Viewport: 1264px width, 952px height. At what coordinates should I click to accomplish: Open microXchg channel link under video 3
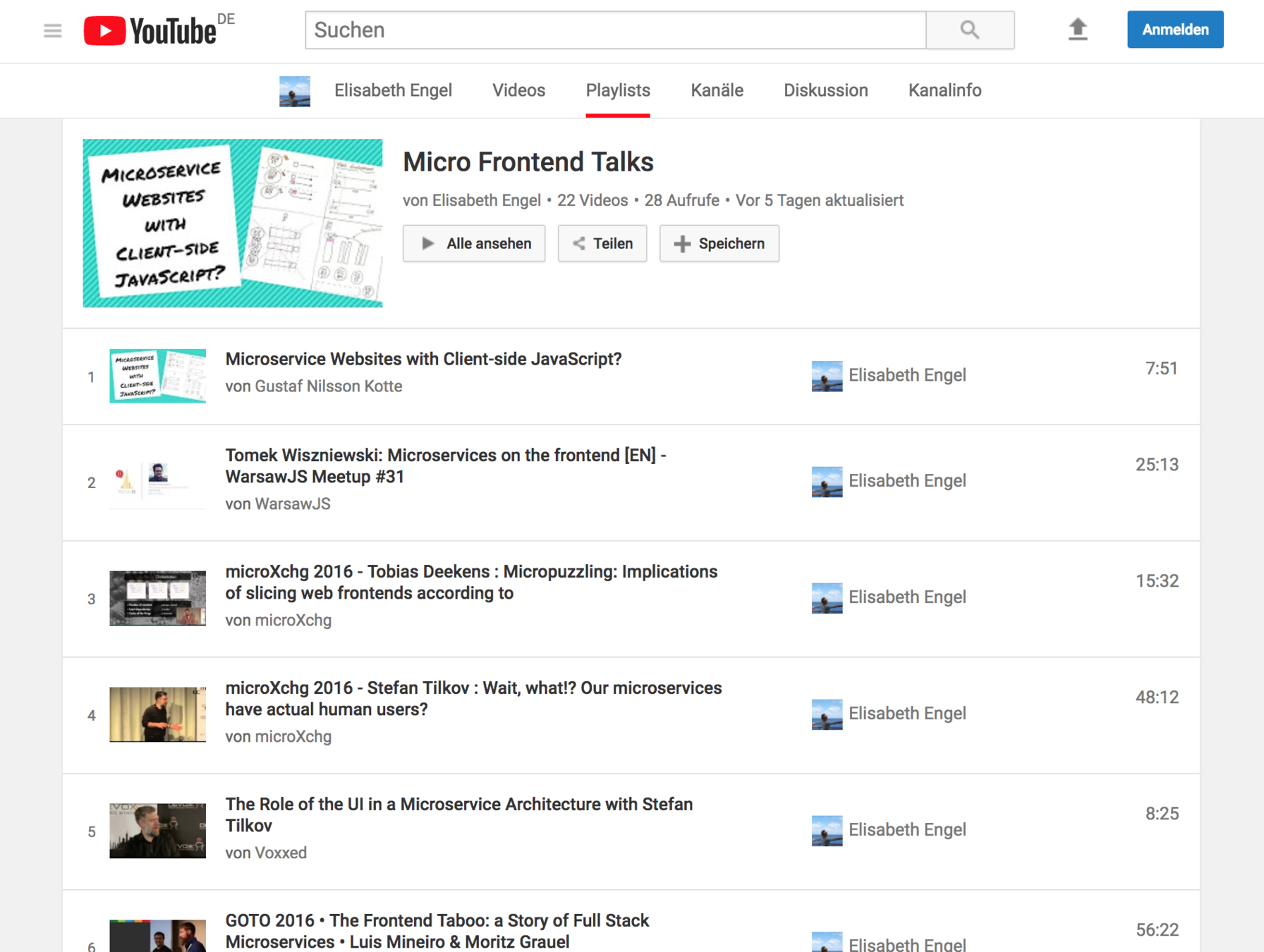point(293,621)
